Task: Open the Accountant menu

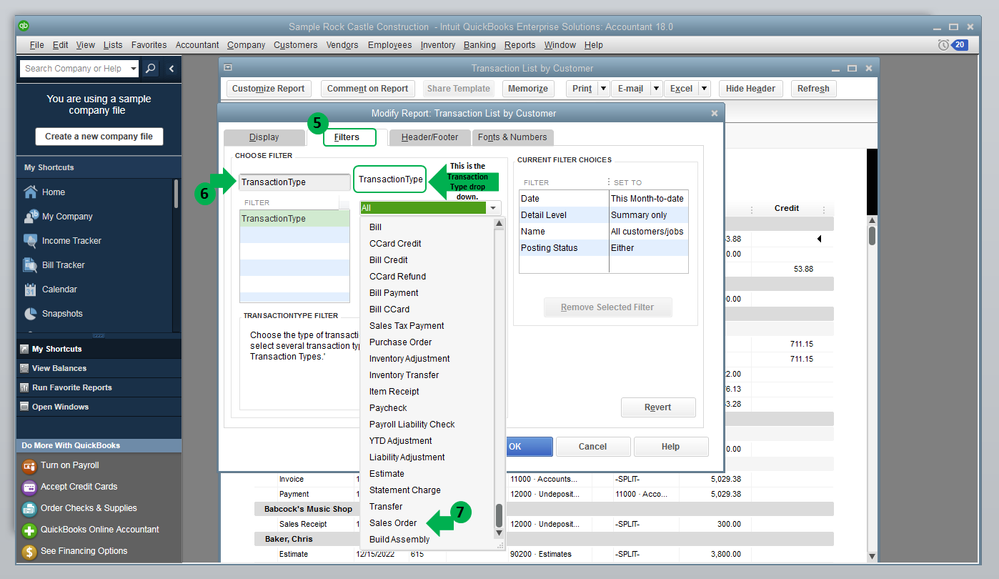Action: click(197, 45)
